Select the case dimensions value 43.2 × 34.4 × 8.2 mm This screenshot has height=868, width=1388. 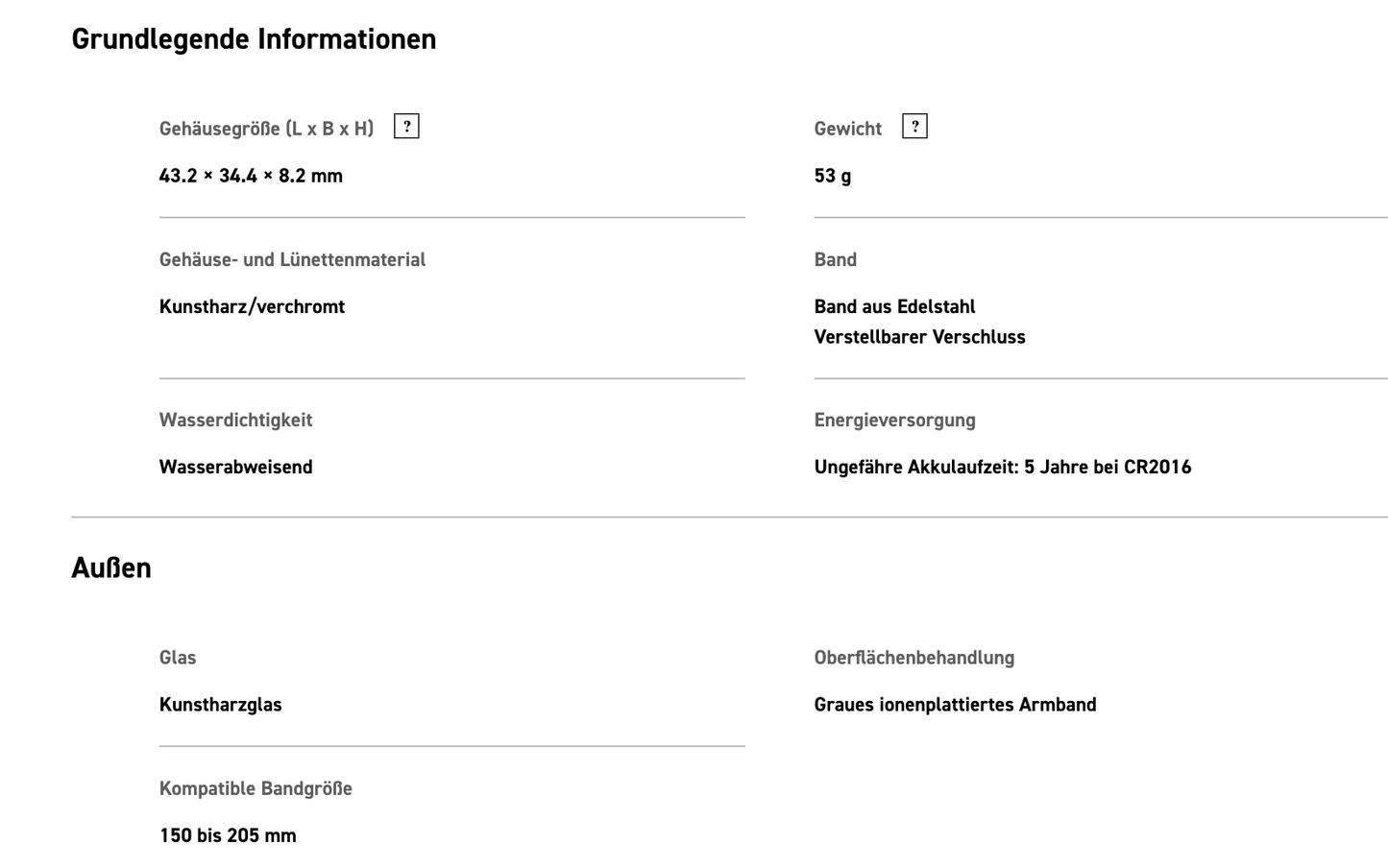click(x=251, y=176)
